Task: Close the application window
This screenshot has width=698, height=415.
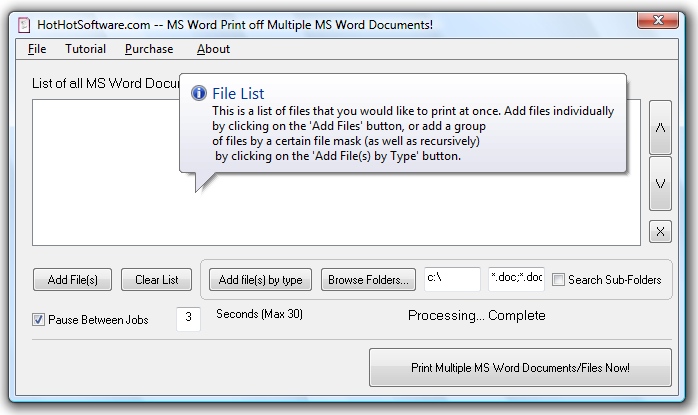Action: (658, 20)
